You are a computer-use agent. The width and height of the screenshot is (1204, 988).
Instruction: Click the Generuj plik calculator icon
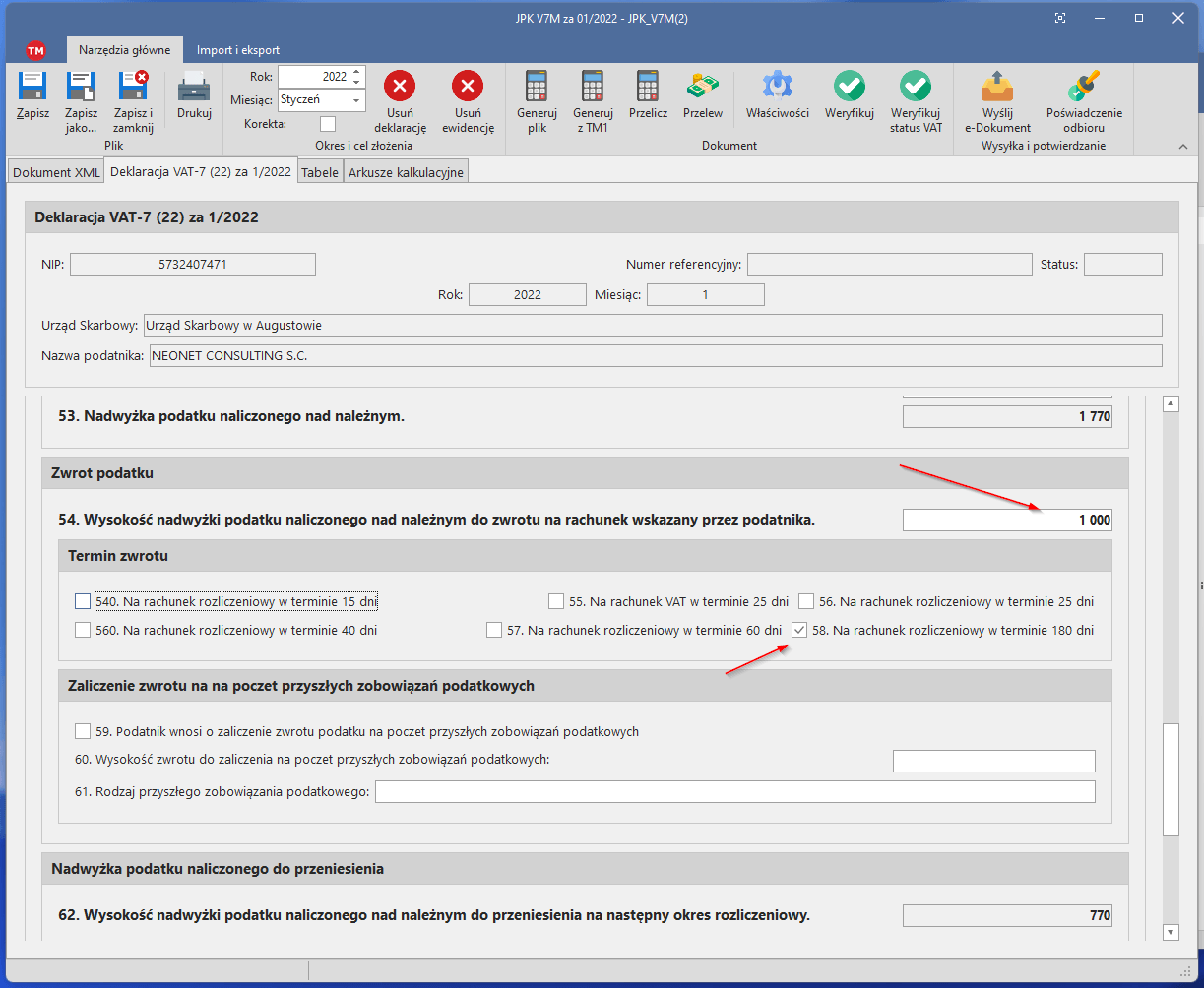pos(537,87)
